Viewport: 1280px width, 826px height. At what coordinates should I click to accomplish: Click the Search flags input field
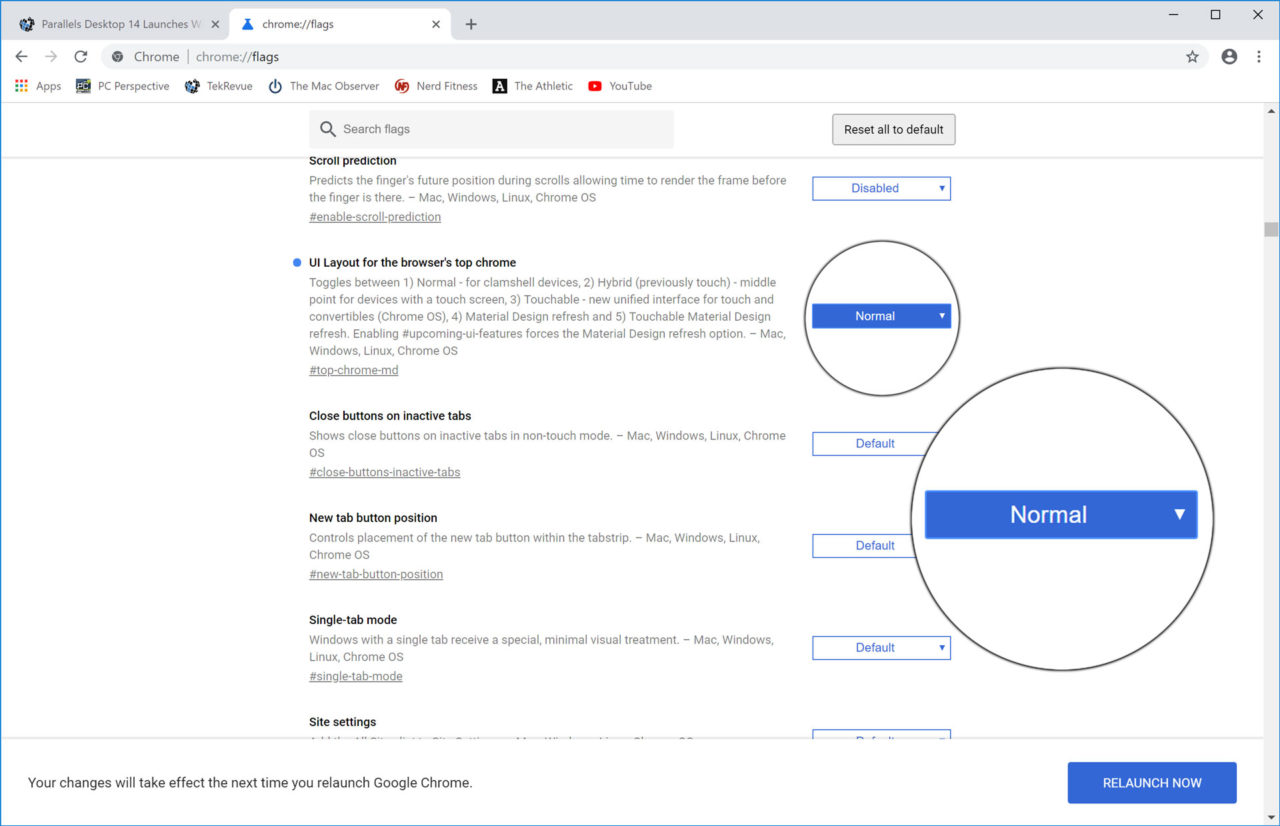pyautogui.click(x=491, y=129)
